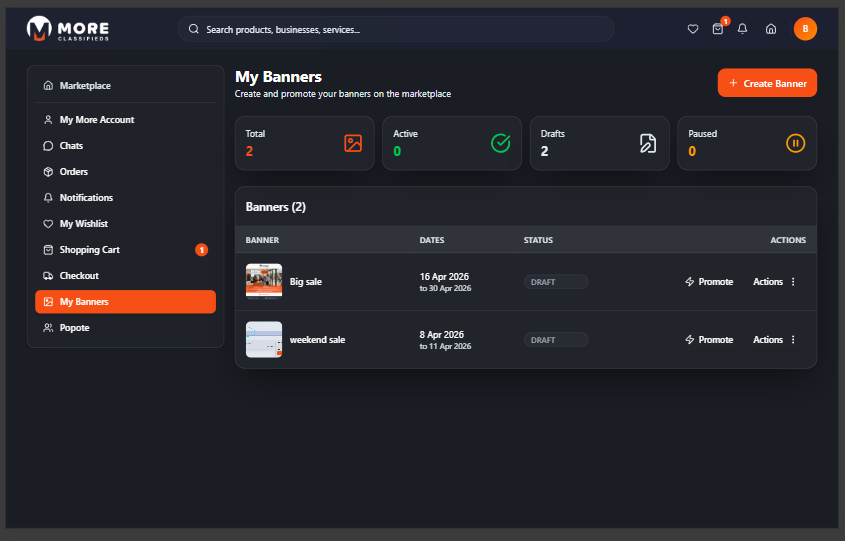The width and height of the screenshot is (845, 541).
Task: Click the Paused banners pause icon
Action: point(795,143)
